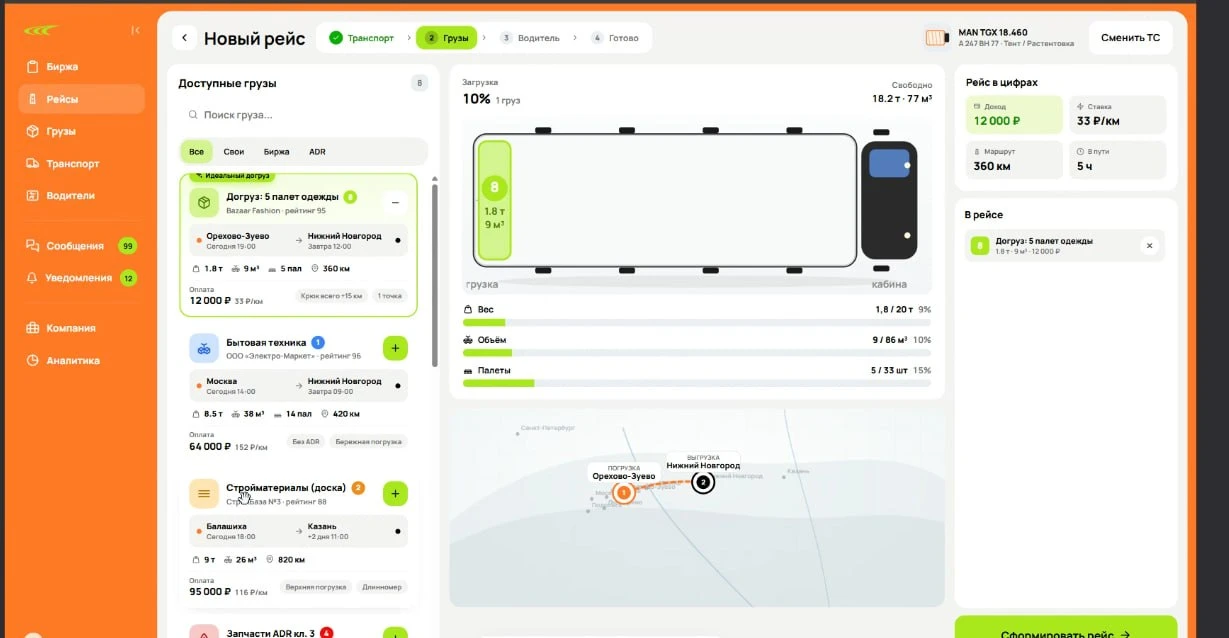The width and height of the screenshot is (1229, 638).
Task: Click the В пути 5 ч card
Action: 1117,160
